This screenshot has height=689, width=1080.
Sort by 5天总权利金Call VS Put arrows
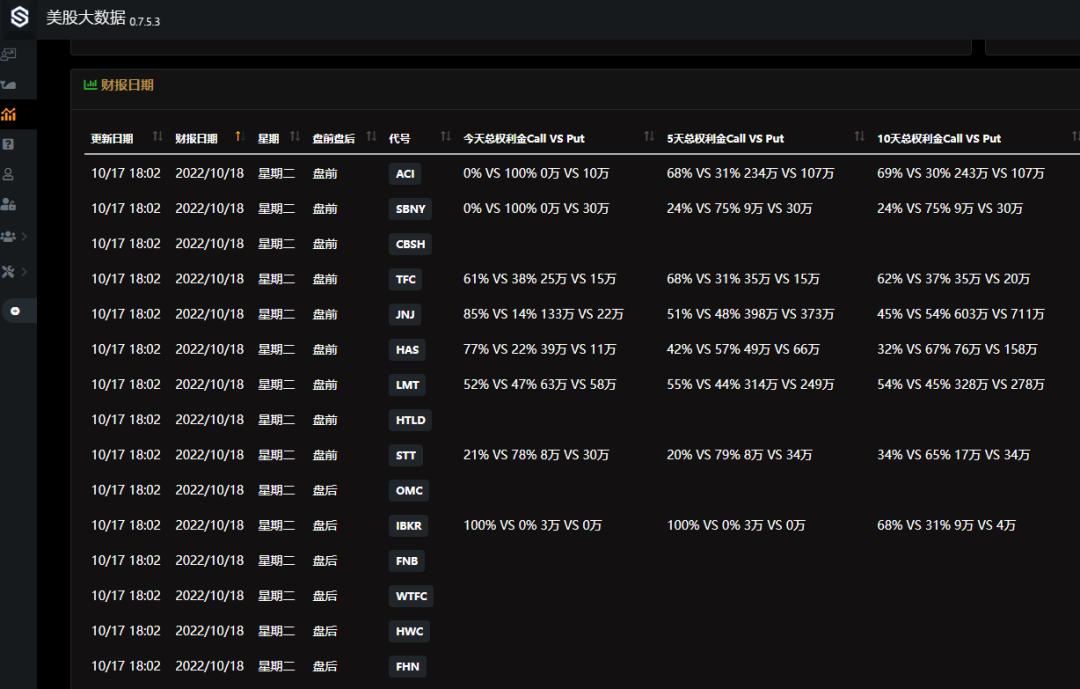coord(860,136)
